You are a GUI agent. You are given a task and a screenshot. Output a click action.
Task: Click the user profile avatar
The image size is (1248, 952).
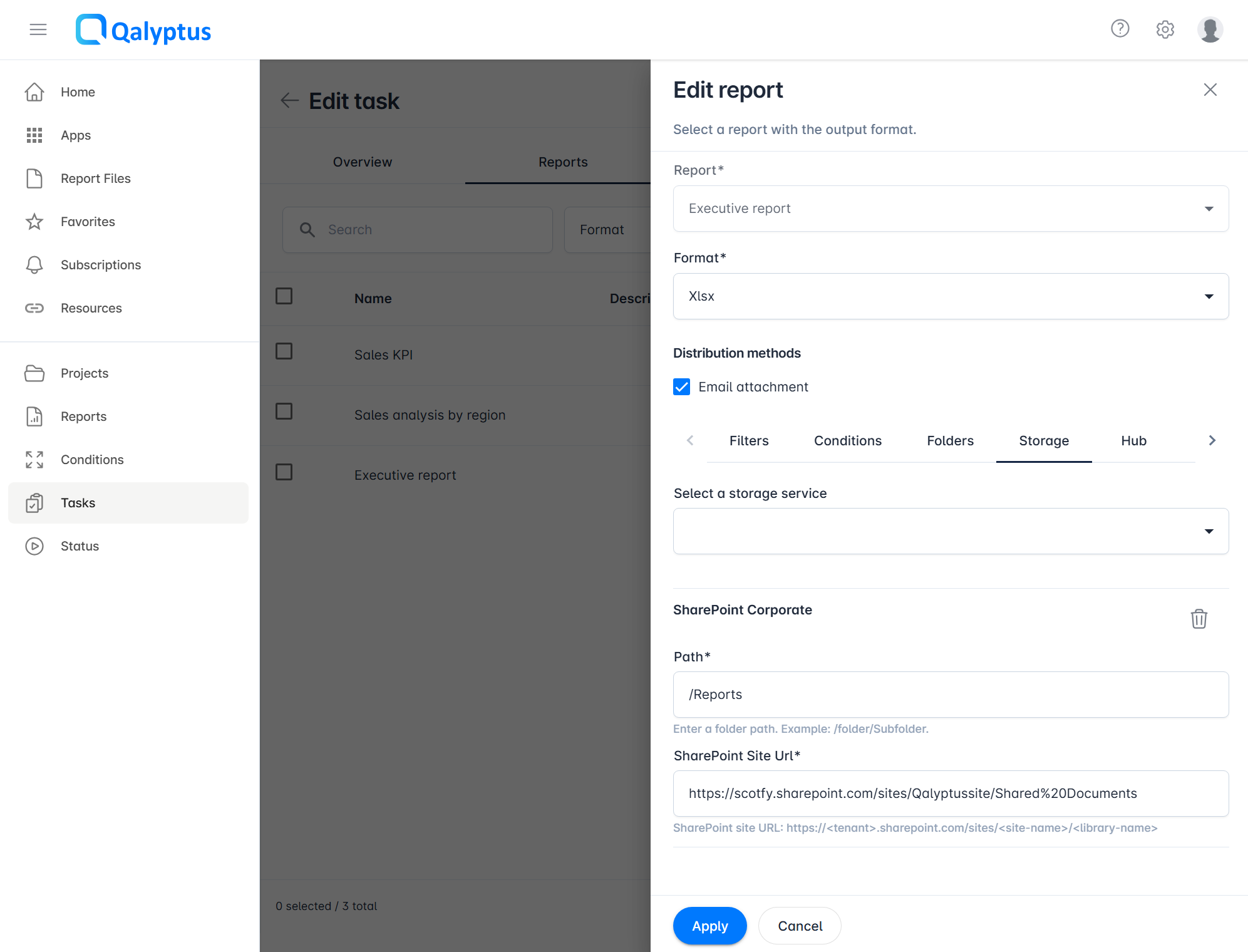1209,29
